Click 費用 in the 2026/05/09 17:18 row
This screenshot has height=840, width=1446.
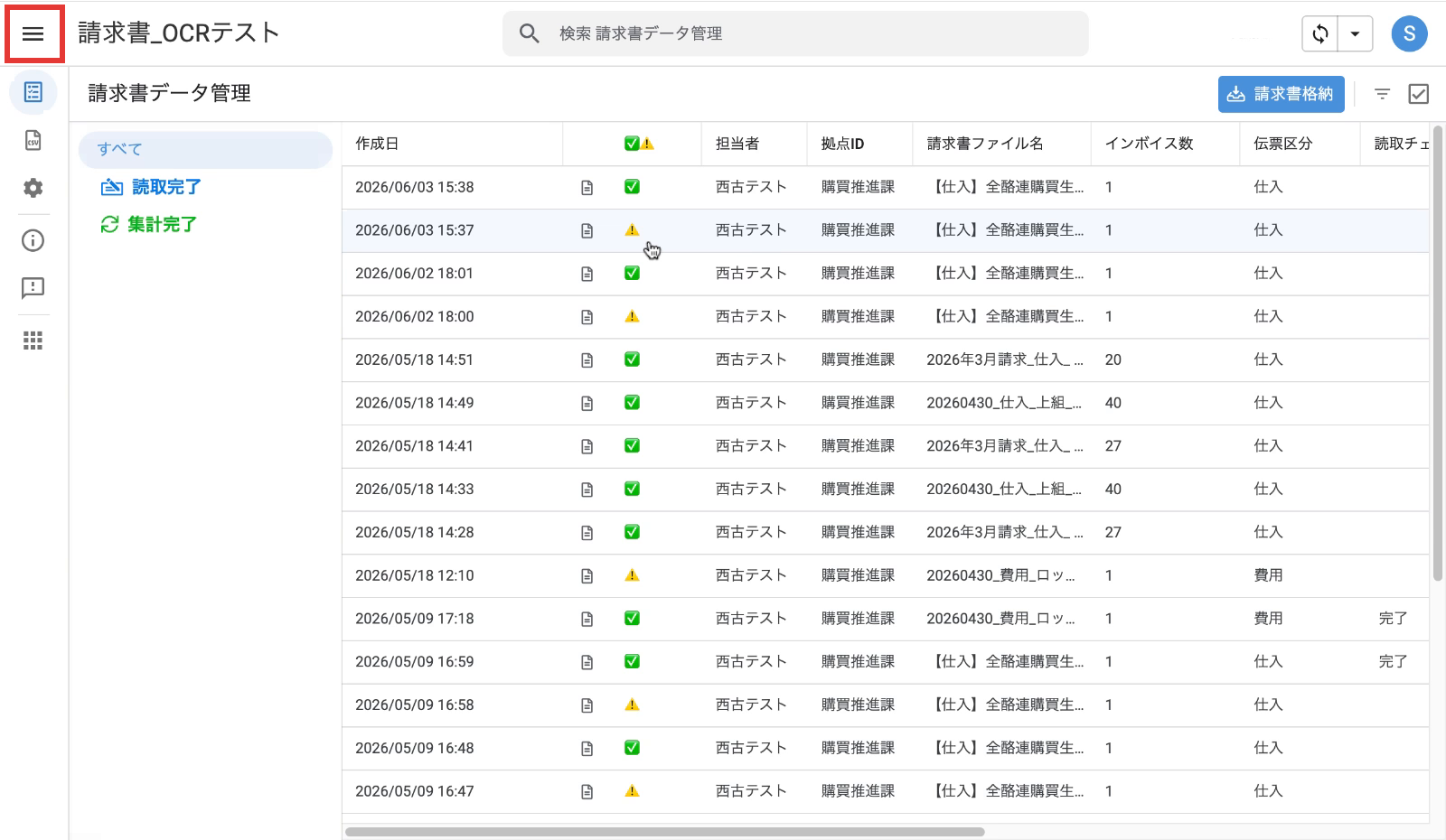(x=1268, y=619)
